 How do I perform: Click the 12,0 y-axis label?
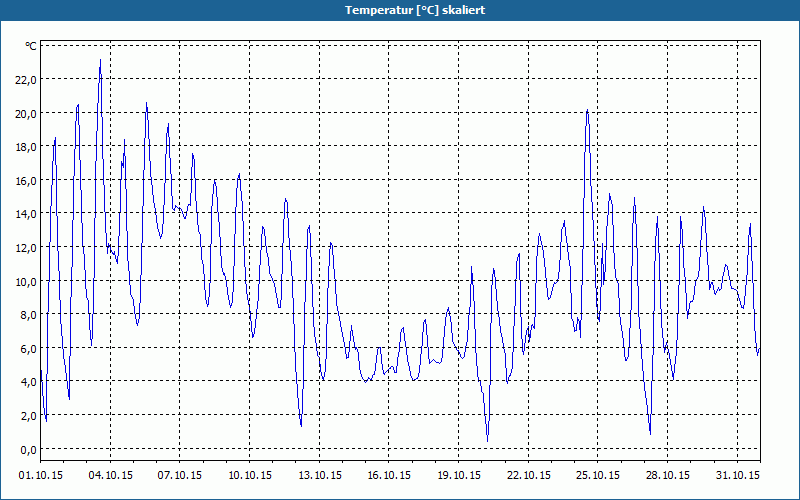pos(25,247)
